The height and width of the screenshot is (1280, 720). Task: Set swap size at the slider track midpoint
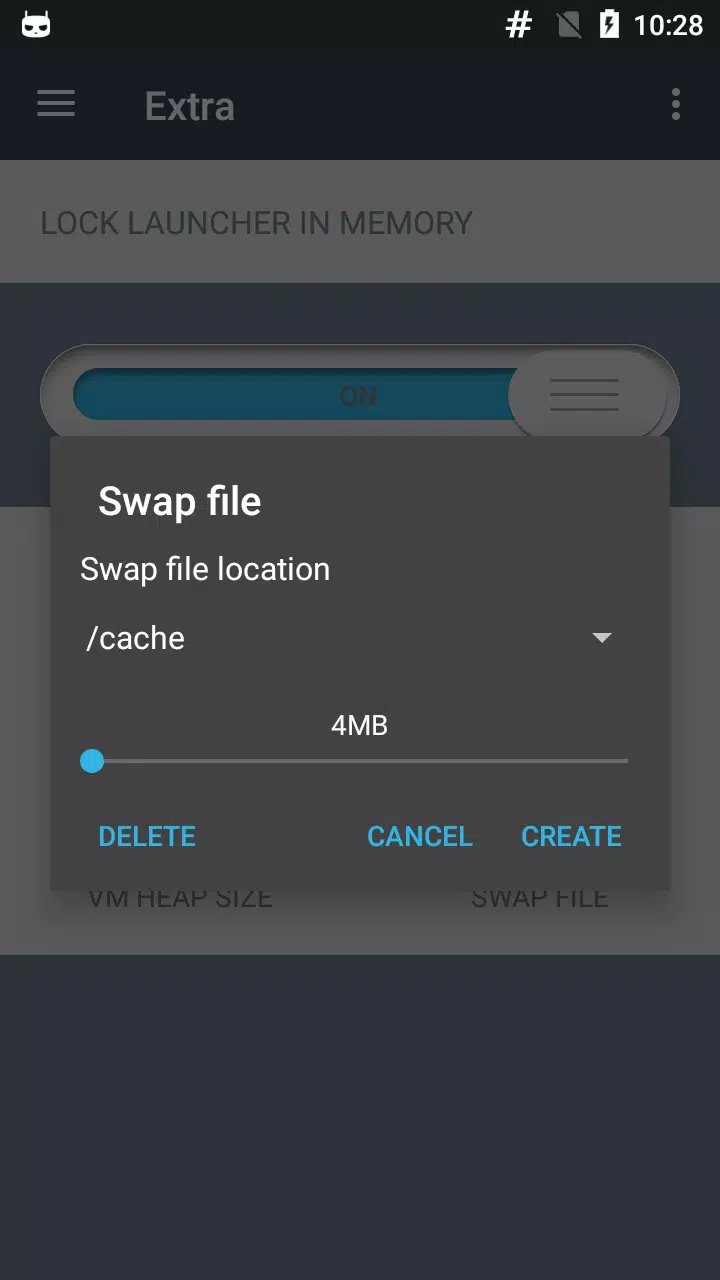(x=360, y=761)
